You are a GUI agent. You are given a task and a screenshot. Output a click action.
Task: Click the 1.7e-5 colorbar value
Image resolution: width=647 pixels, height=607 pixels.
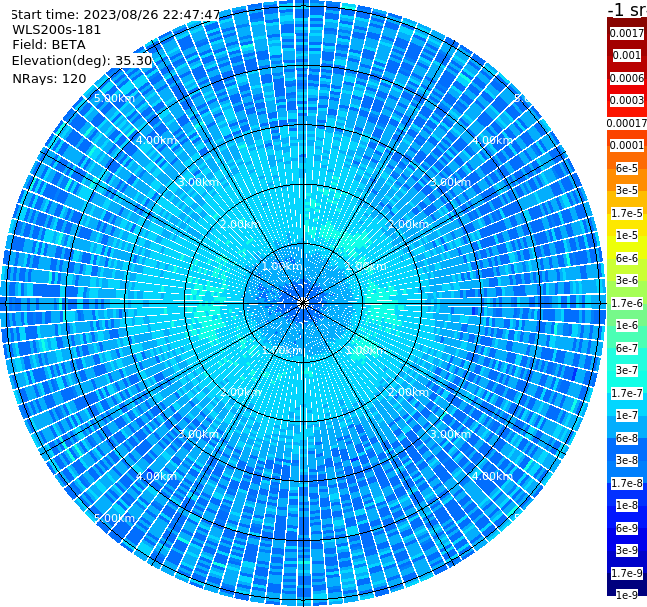tap(627, 213)
